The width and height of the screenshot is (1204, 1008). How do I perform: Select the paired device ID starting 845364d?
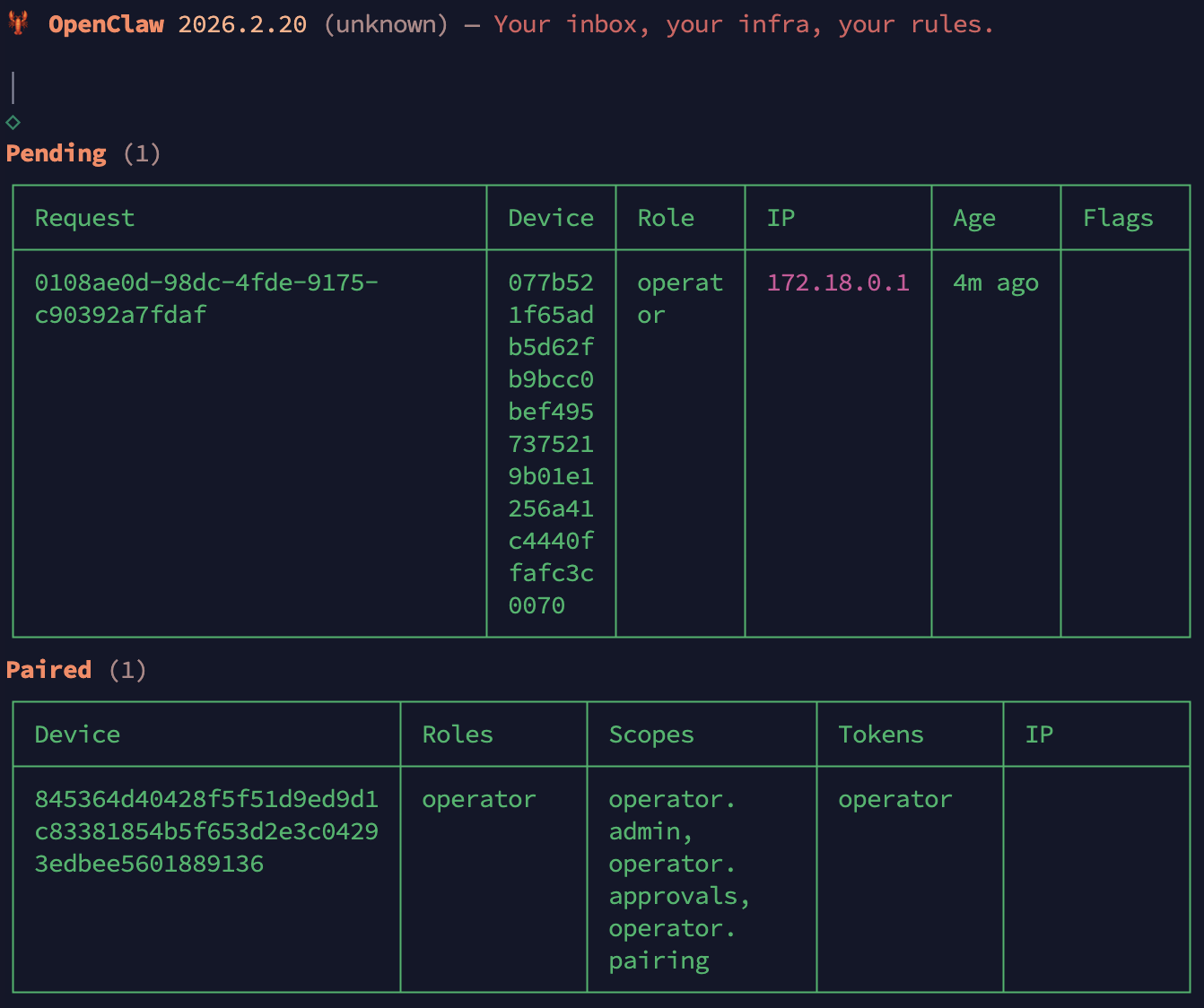[x=205, y=831]
